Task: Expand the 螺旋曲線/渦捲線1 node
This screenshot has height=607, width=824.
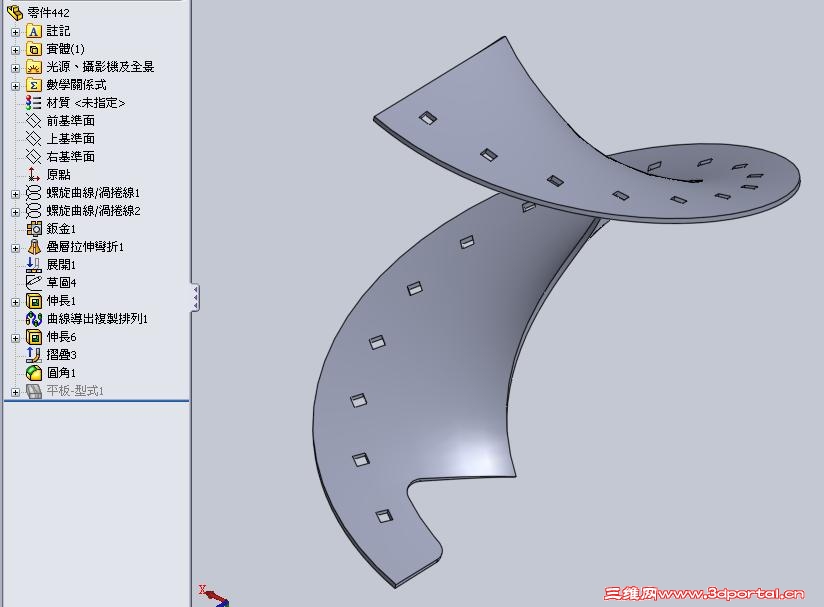Action: (15, 194)
